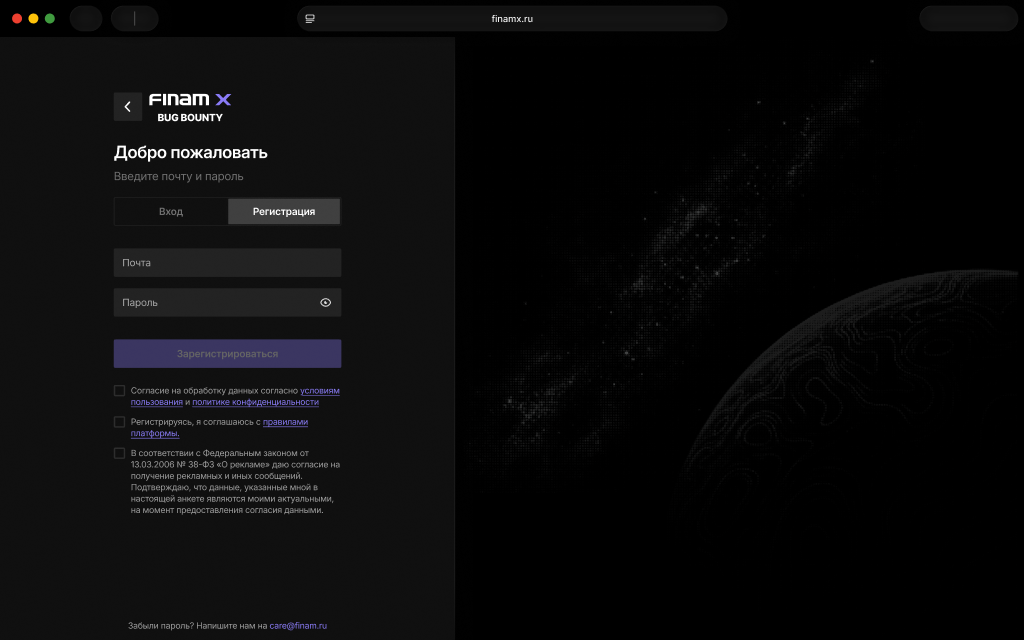Screen dimensions: 1024x640
Task: Check the data processing consent checkbox
Action: (120, 391)
